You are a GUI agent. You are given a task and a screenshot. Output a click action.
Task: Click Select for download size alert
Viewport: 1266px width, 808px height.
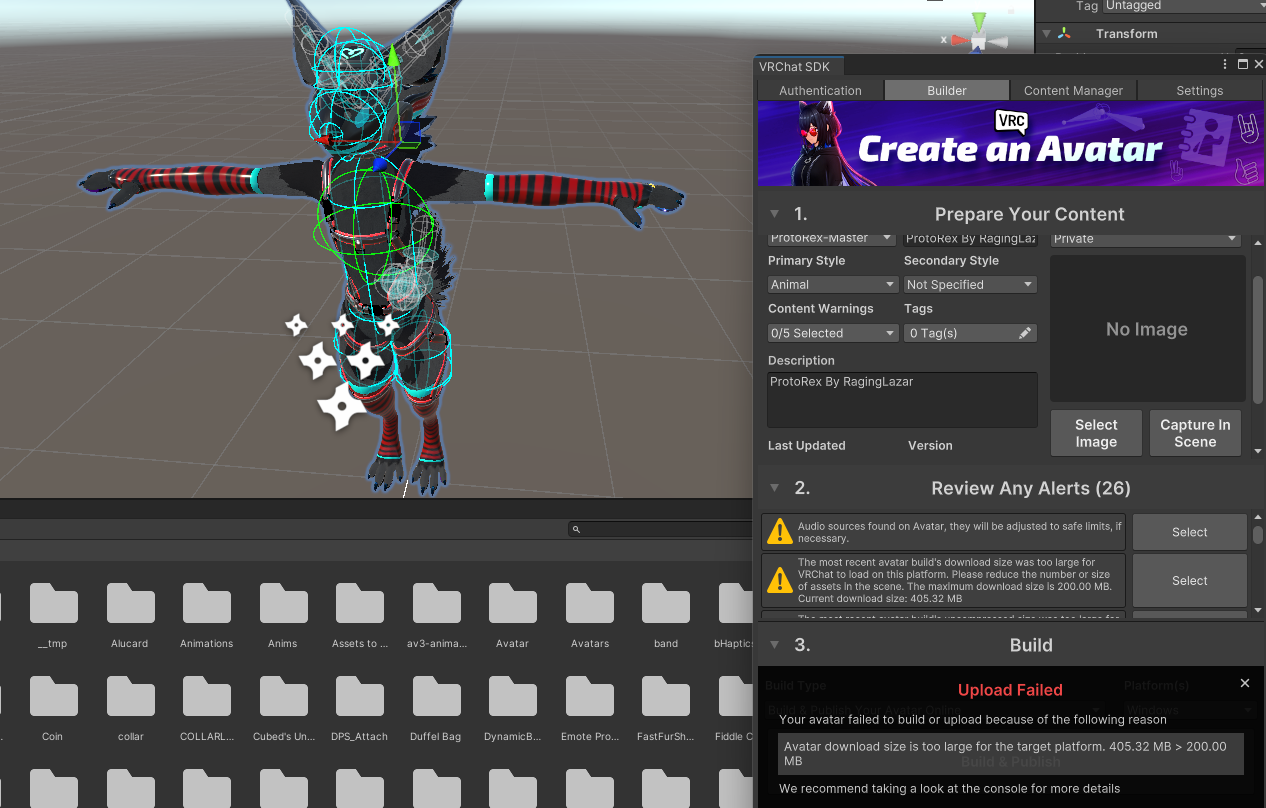click(1190, 580)
